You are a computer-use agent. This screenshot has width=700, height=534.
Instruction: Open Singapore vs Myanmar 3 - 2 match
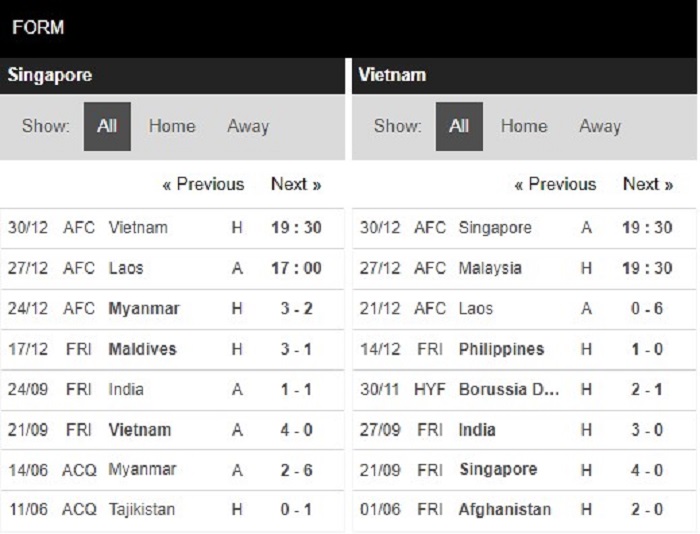pyautogui.click(x=172, y=308)
